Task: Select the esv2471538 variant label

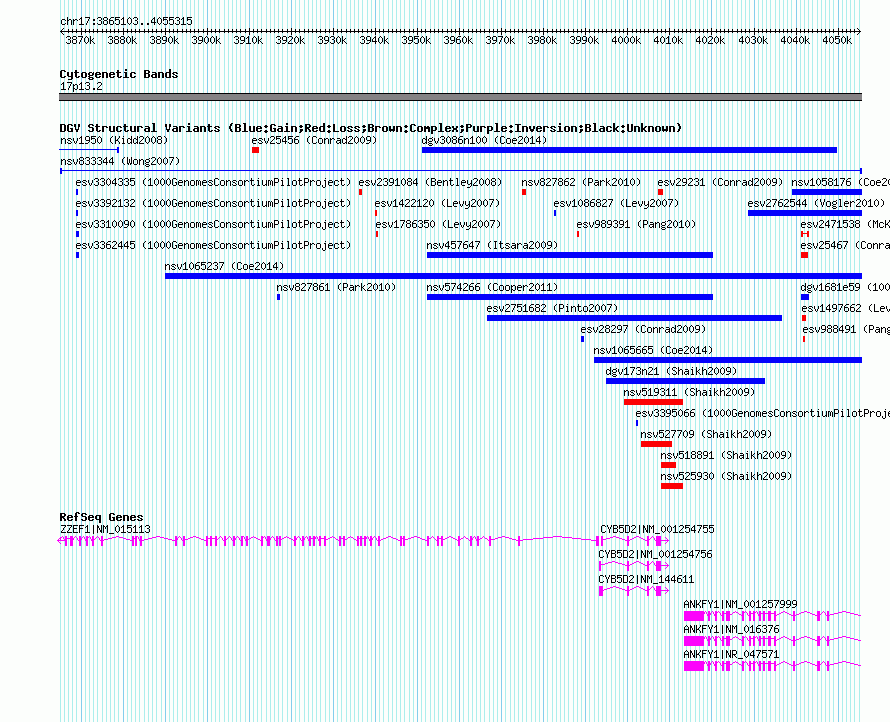Action: pyautogui.click(x=845, y=224)
